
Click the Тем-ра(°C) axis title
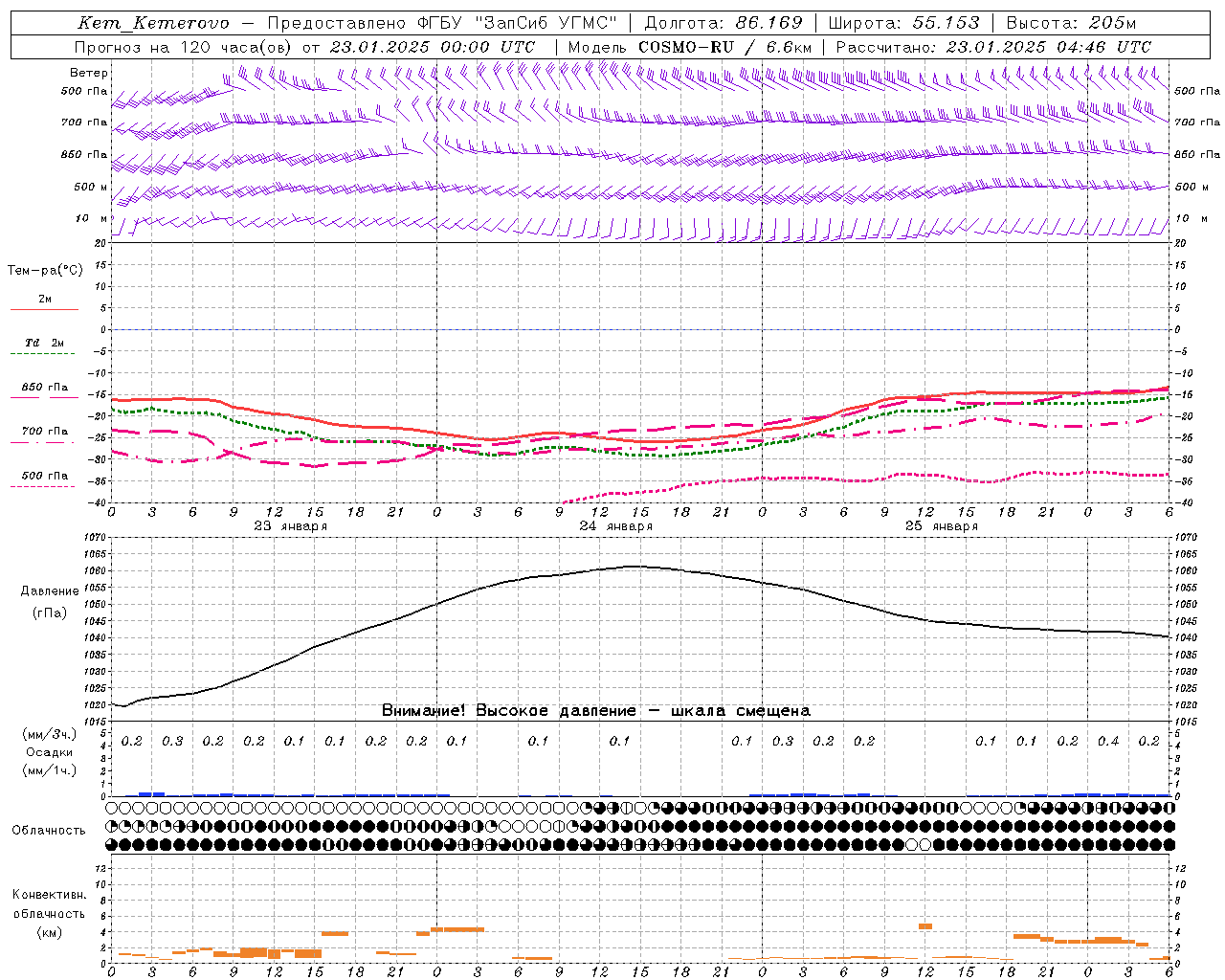[45, 271]
